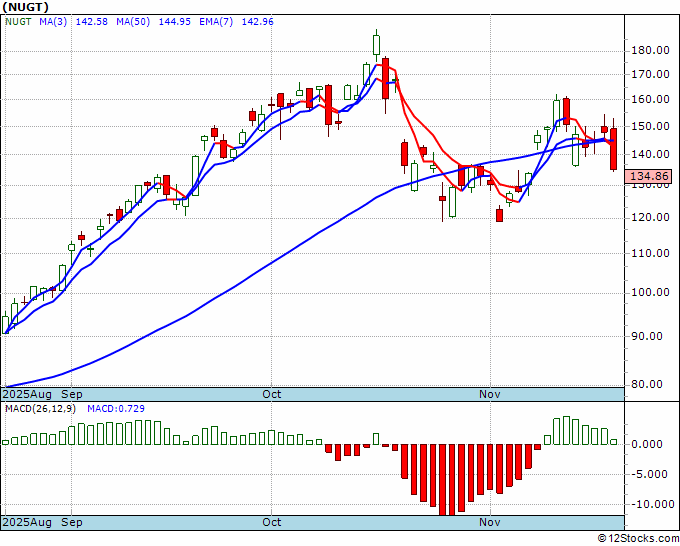The image size is (680, 546).
Task: Click the EMA(7) value 142.96
Action: click(x=257, y=22)
